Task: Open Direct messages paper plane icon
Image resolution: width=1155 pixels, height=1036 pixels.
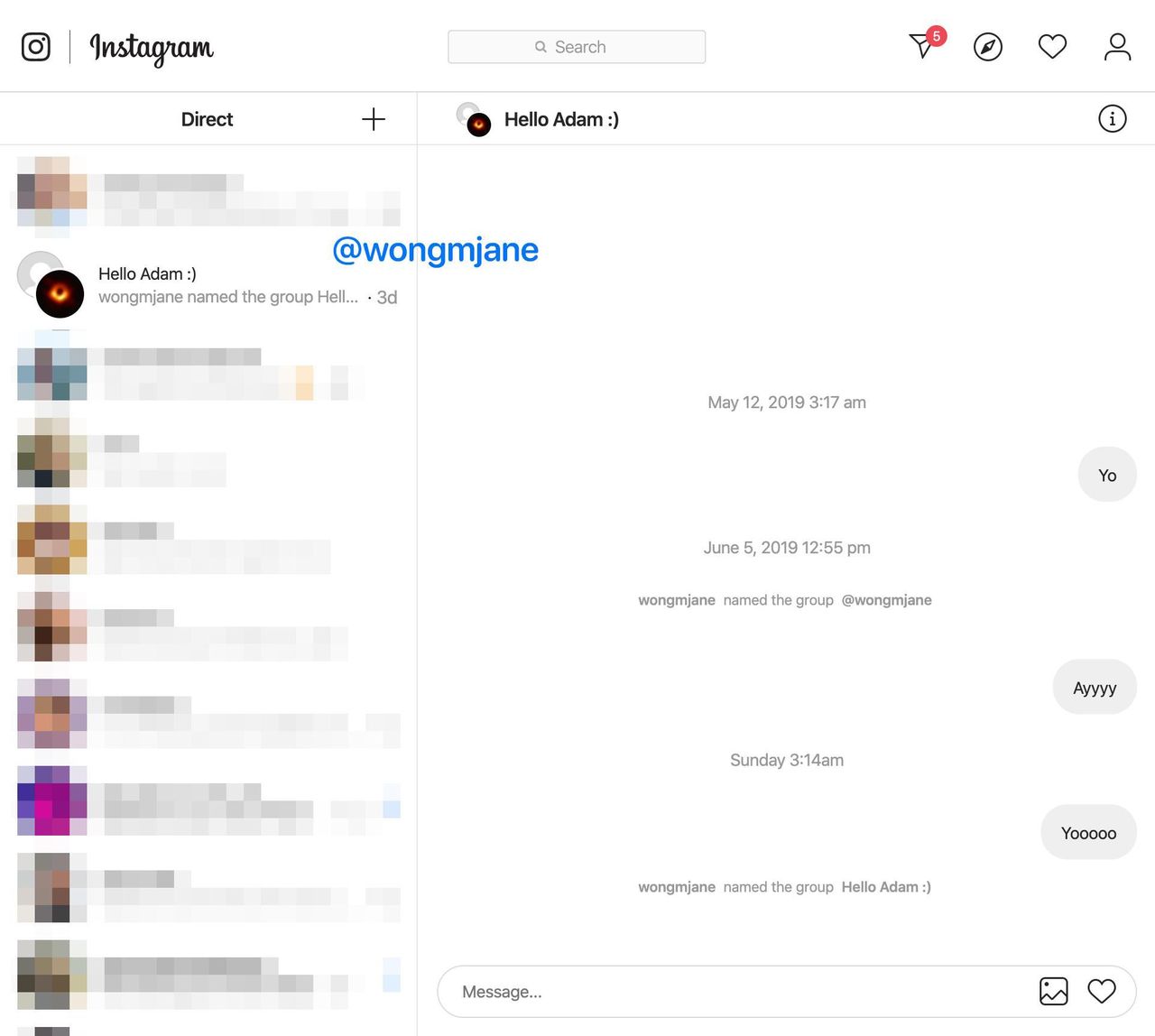Action: [920, 47]
